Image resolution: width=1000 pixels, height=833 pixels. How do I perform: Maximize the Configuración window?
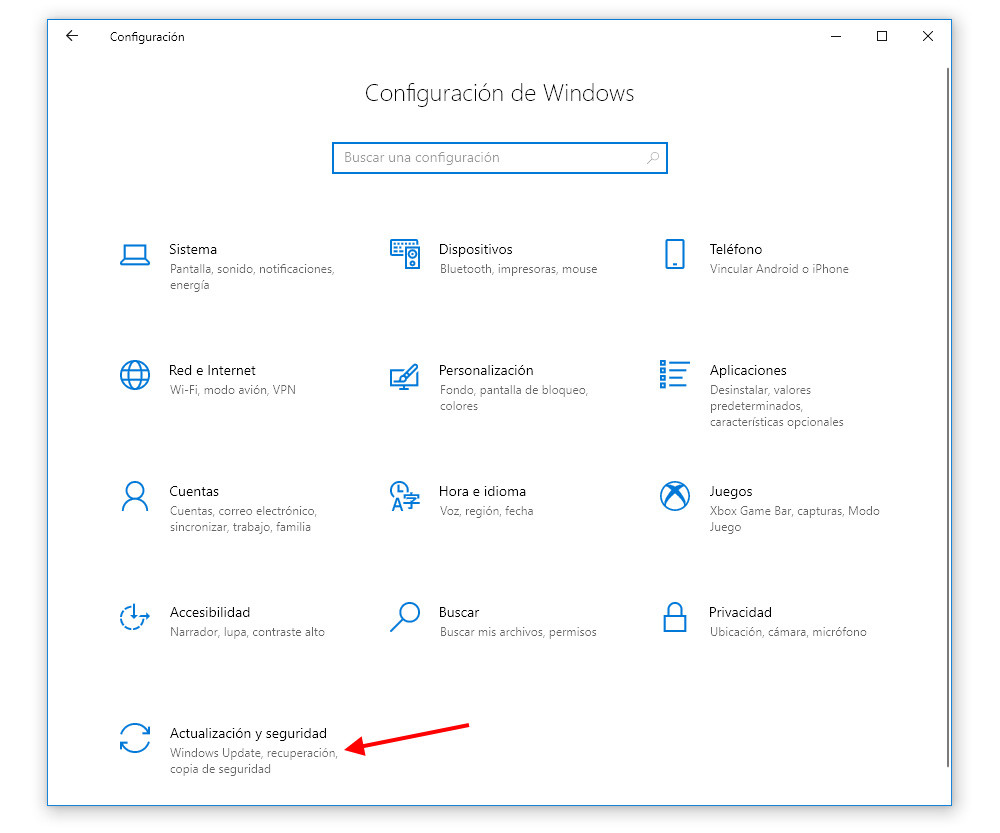coord(881,36)
